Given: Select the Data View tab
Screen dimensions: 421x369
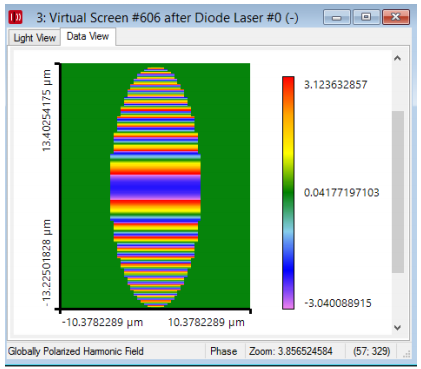Looking at the screenshot, I should [x=88, y=36].
